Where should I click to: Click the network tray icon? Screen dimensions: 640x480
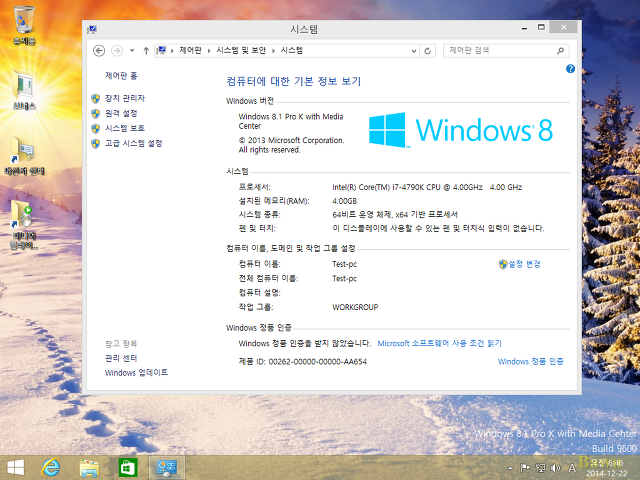pos(540,468)
